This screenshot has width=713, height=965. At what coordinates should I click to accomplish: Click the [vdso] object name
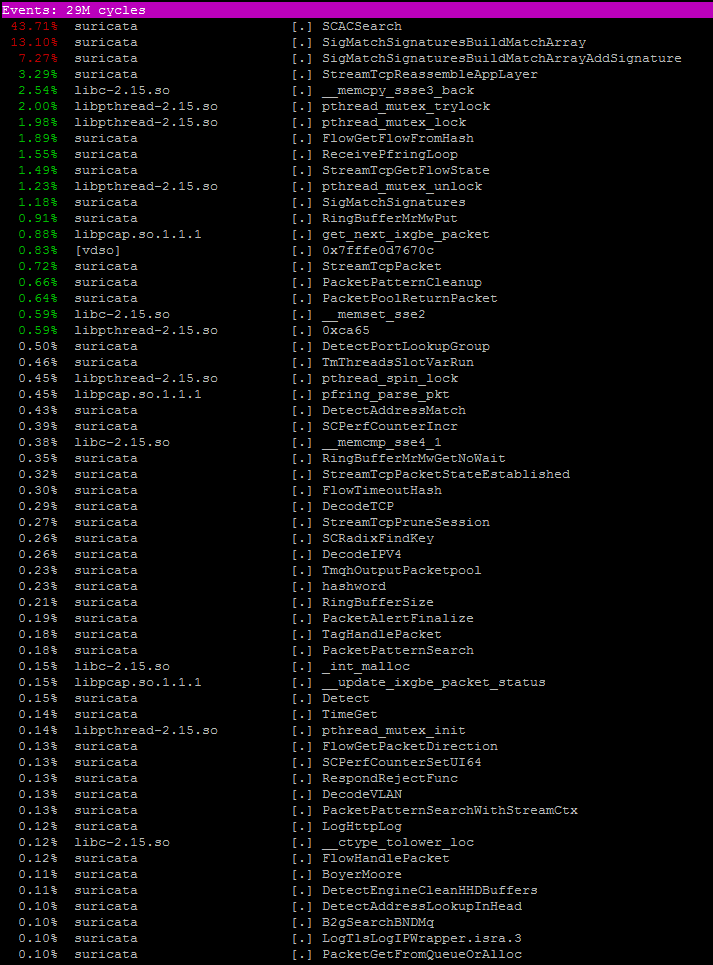[97, 250]
